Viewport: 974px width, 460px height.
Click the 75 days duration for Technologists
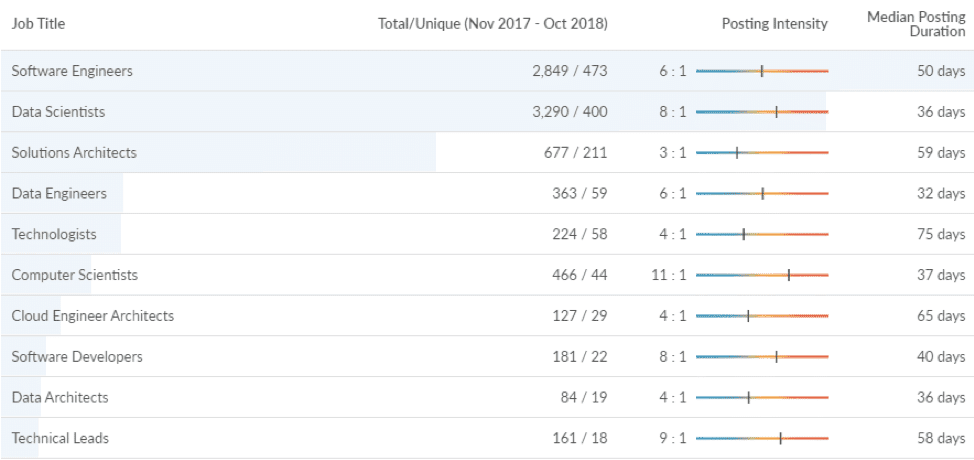click(x=941, y=235)
